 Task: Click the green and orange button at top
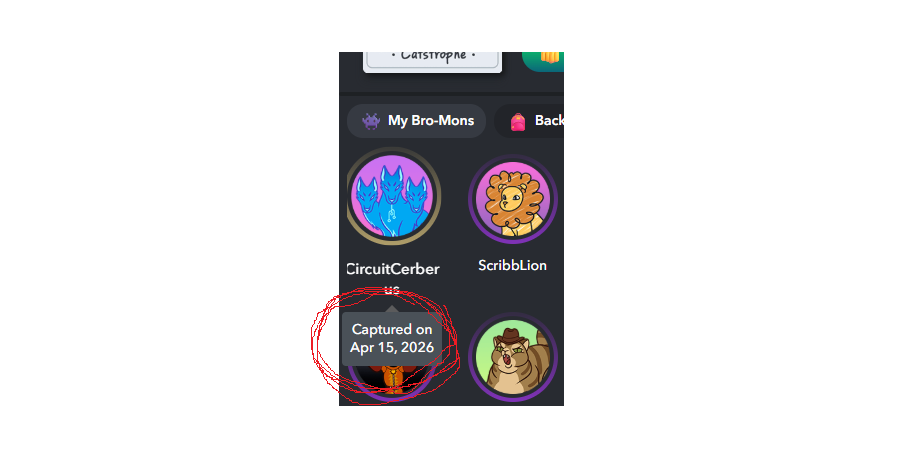coord(543,61)
